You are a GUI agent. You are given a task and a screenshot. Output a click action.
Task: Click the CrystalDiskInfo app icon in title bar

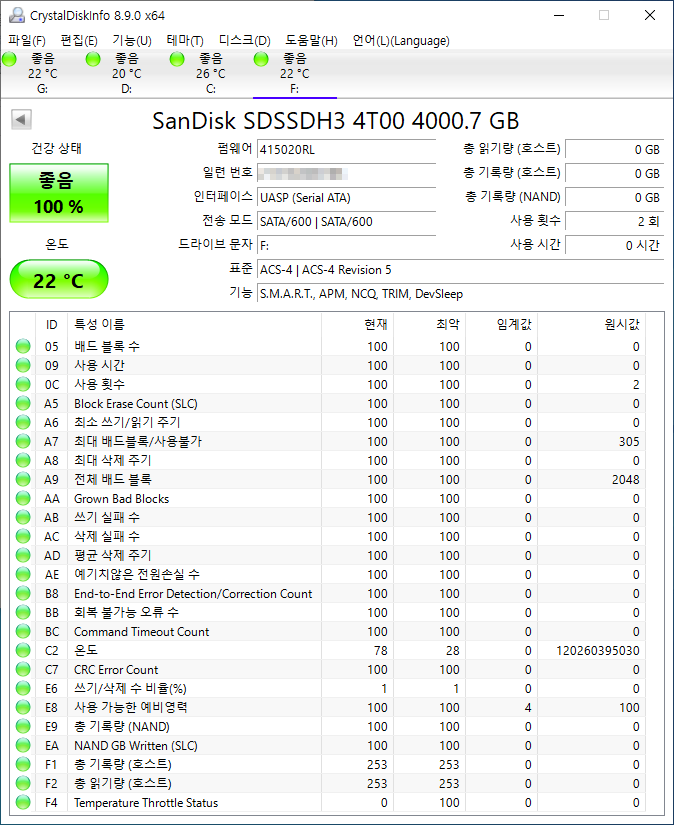[17, 15]
